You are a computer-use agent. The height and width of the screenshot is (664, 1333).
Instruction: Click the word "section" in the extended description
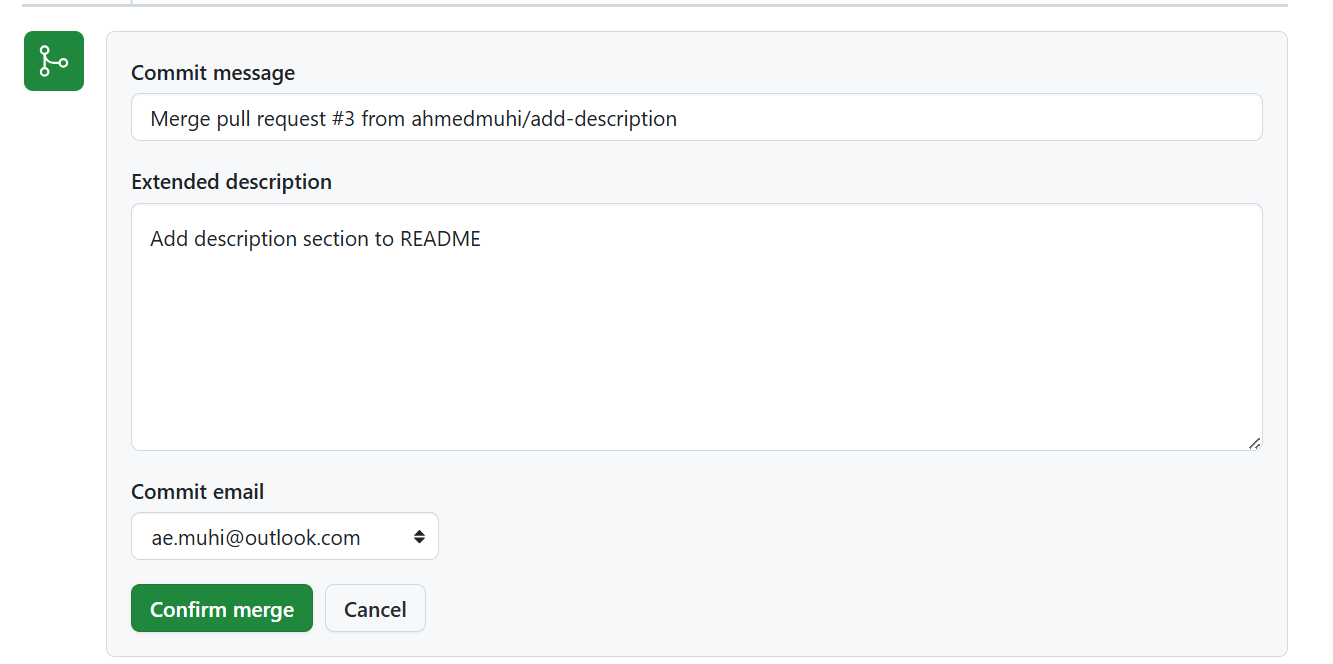[337, 239]
